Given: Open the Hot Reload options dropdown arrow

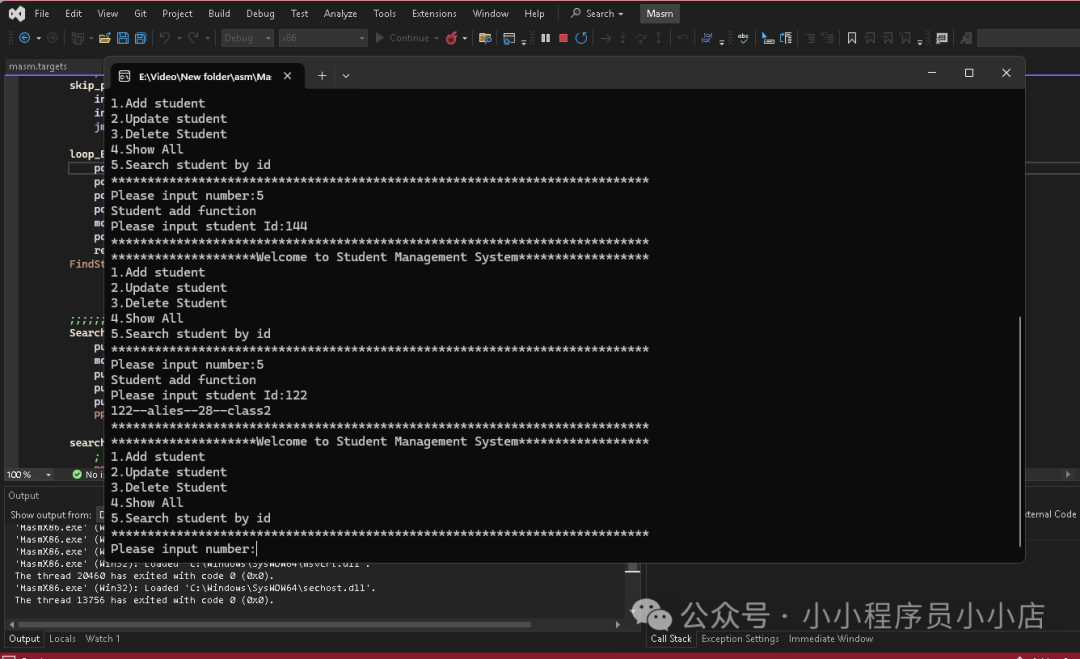Looking at the screenshot, I should pos(465,39).
